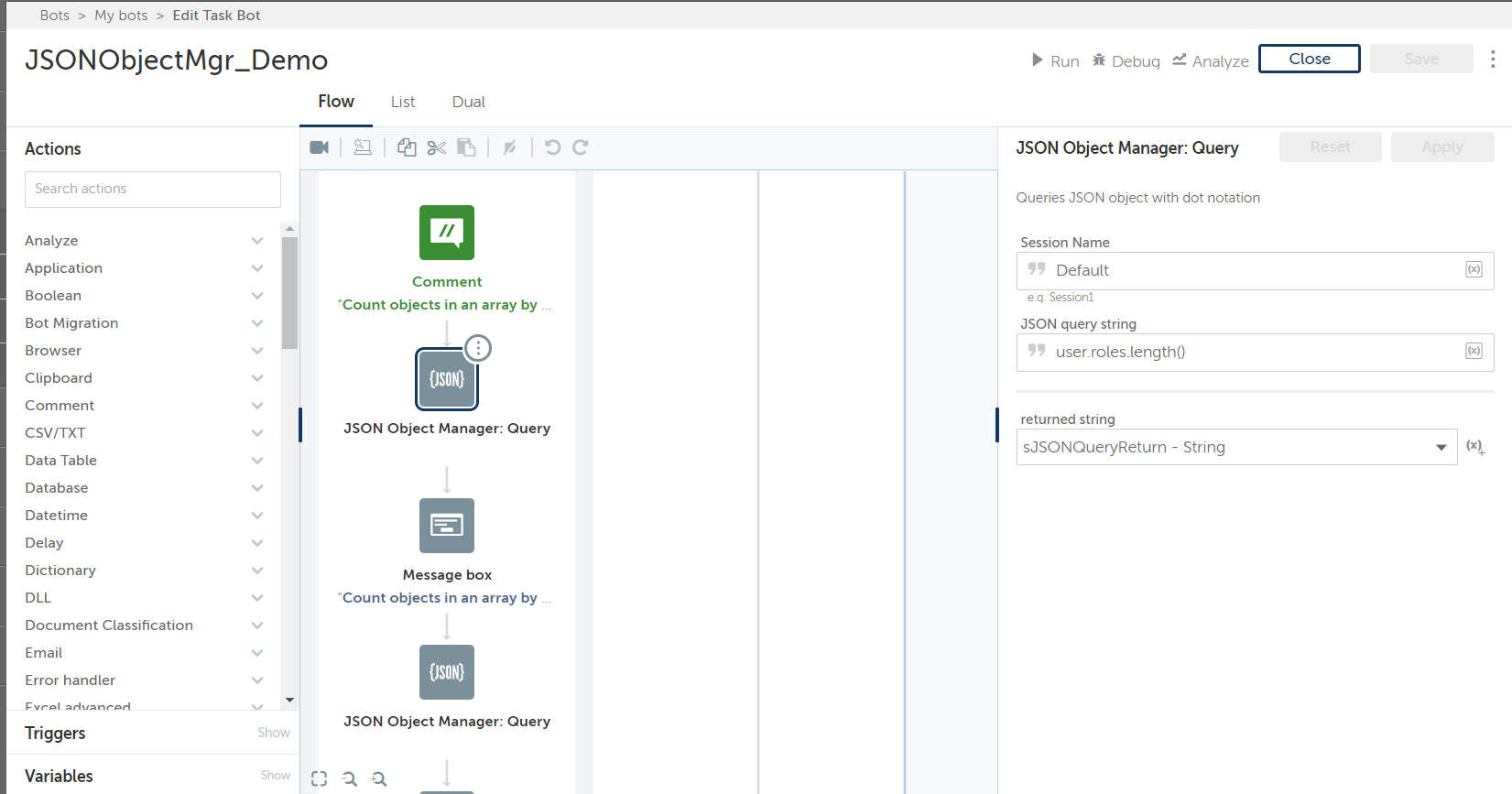The image size is (1512, 794).
Task: Click the scissors cut icon
Action: [x=437, y=147]
